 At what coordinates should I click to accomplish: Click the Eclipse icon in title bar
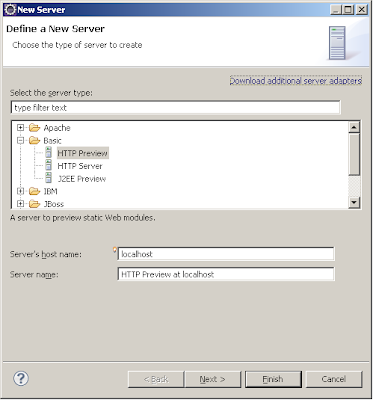(10, 10)
